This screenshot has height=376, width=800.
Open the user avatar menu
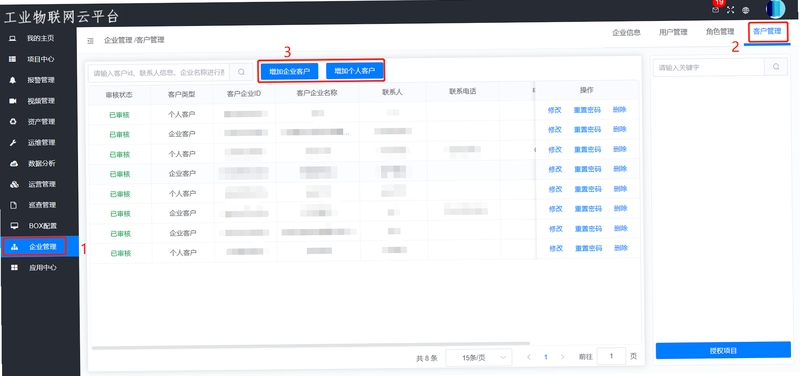pyautogui.click(x=776, y=9)
